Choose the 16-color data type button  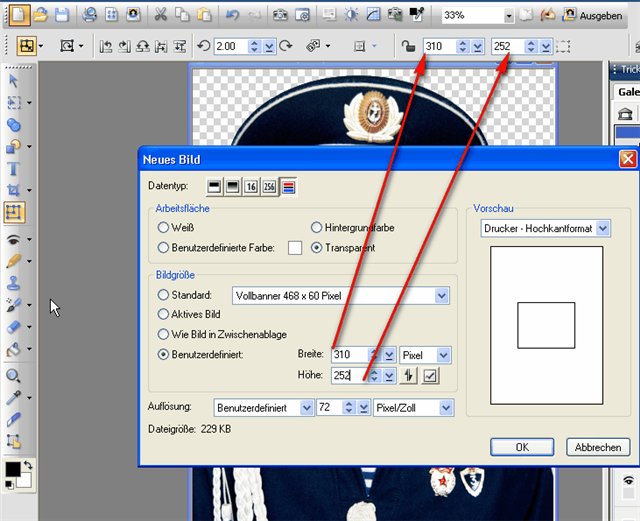(251, 187)
